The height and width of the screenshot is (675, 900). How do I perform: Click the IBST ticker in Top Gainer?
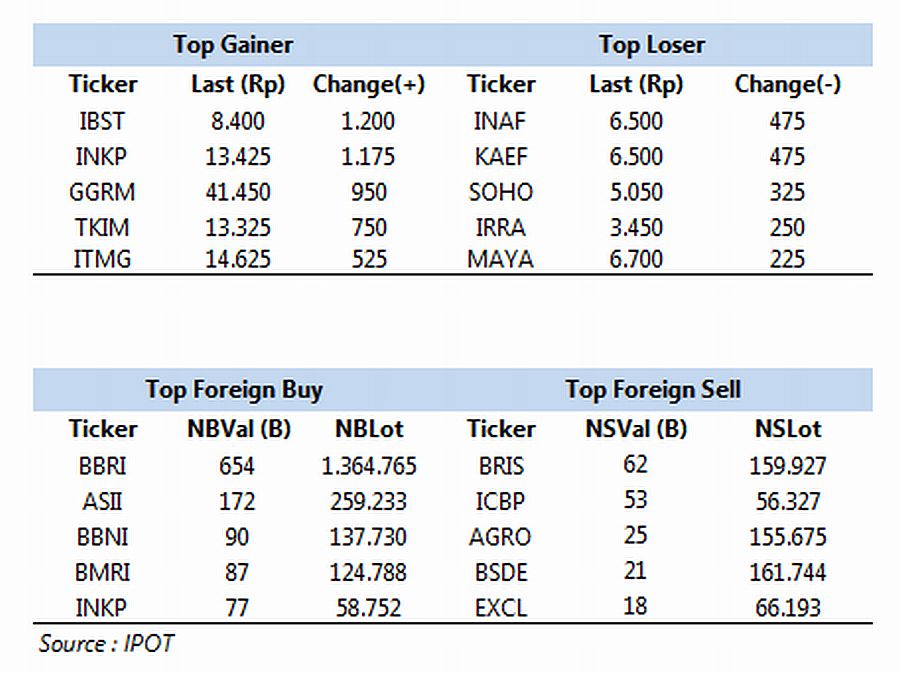click(x=102, y=122)
